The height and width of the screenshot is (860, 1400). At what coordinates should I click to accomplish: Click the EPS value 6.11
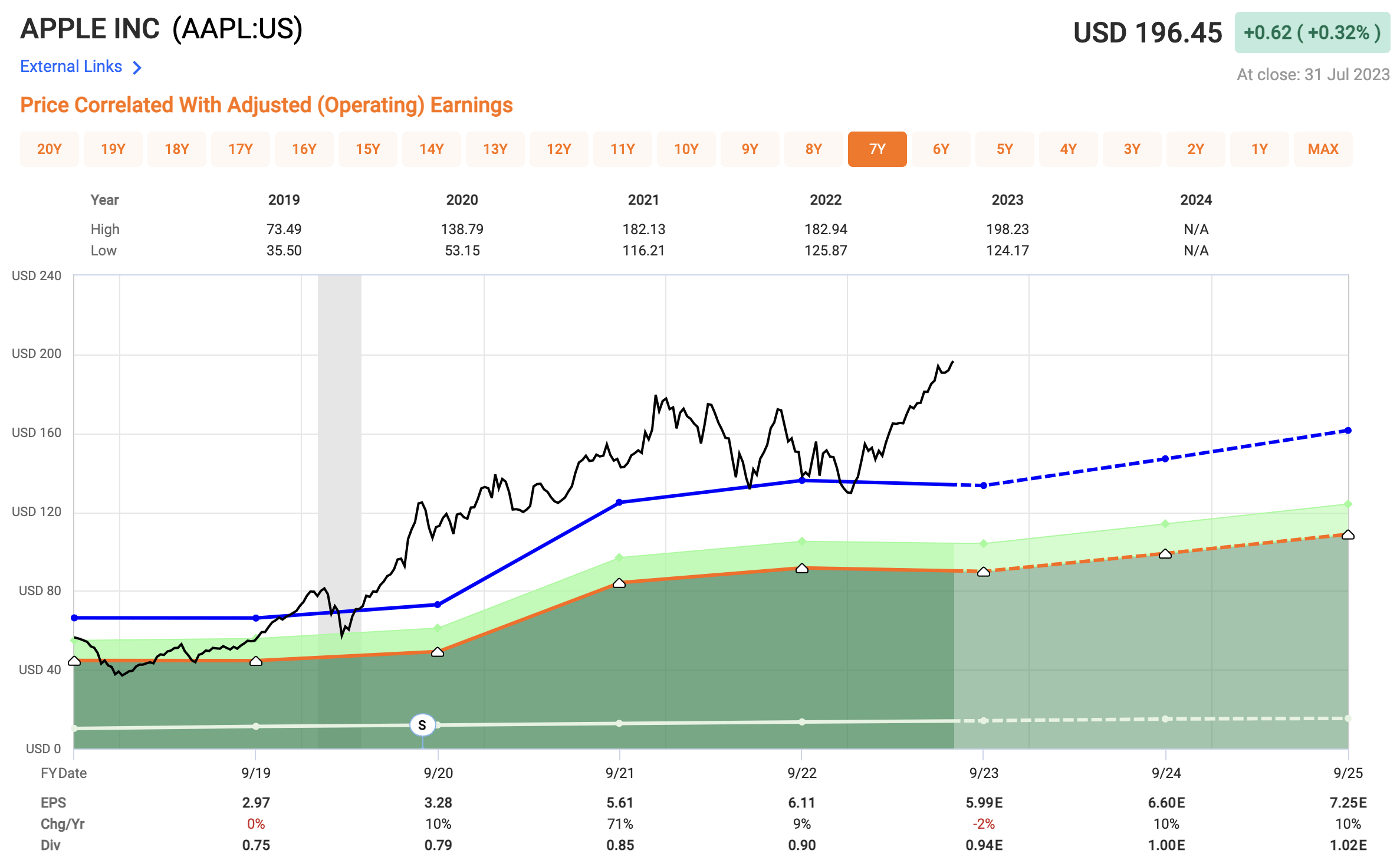[801, 803]
